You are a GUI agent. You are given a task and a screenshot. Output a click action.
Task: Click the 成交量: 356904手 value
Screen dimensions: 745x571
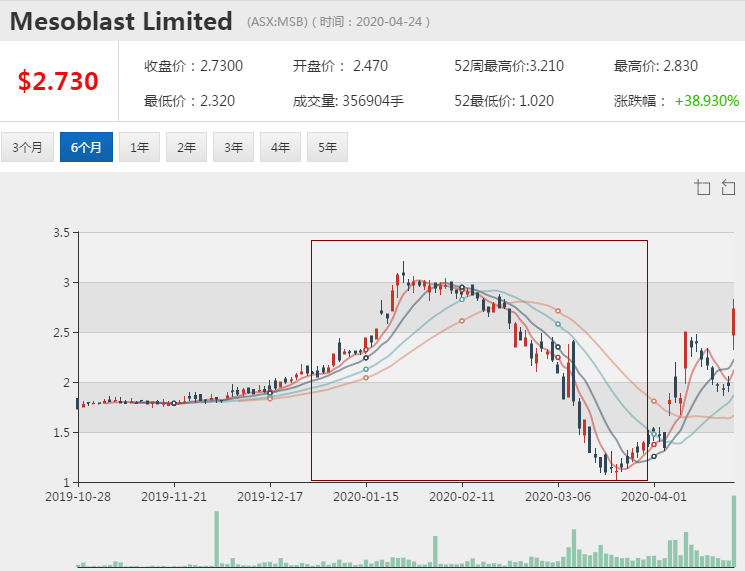[x=348, y=101]
